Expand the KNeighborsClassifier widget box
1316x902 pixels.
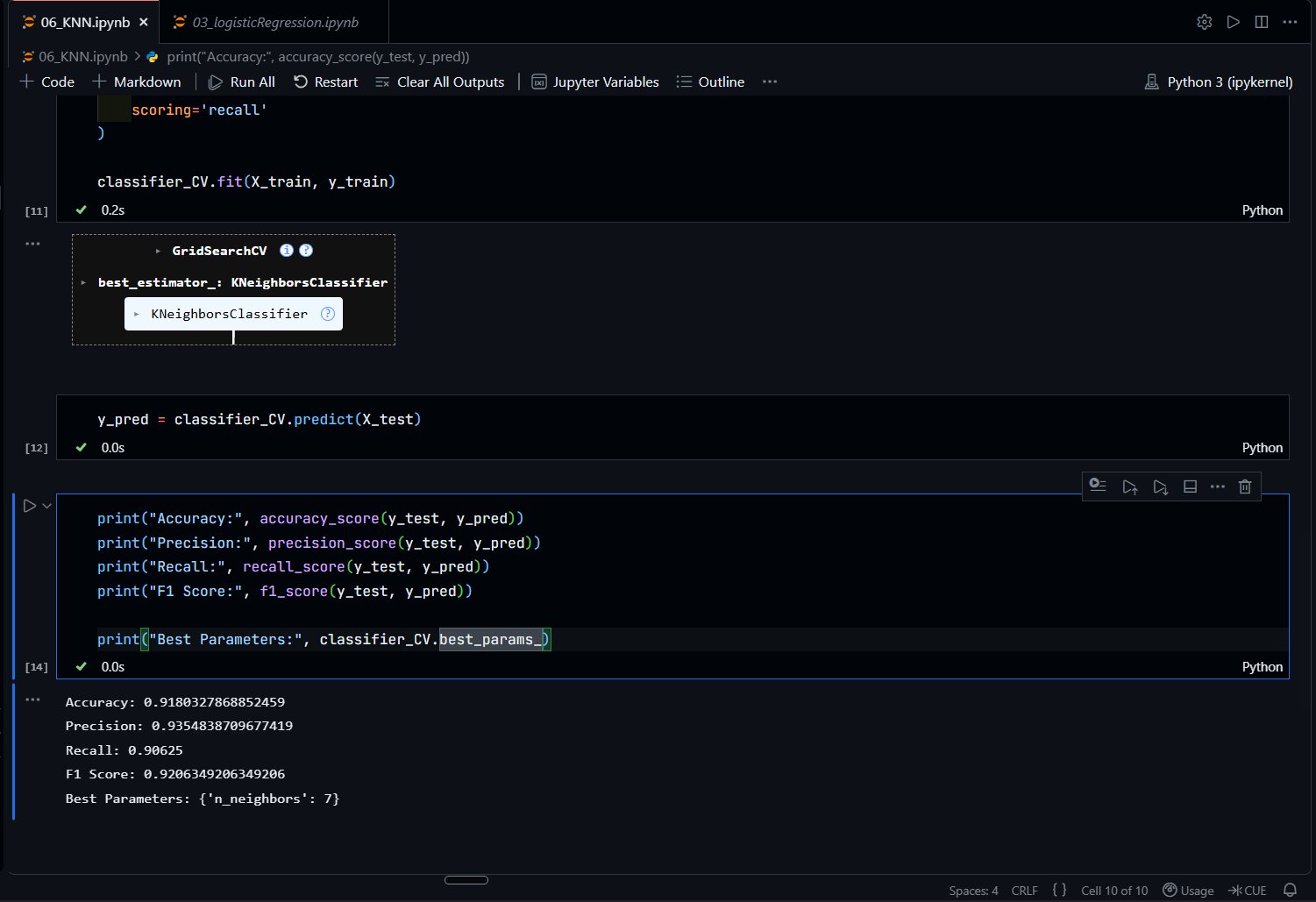[137, 314]
